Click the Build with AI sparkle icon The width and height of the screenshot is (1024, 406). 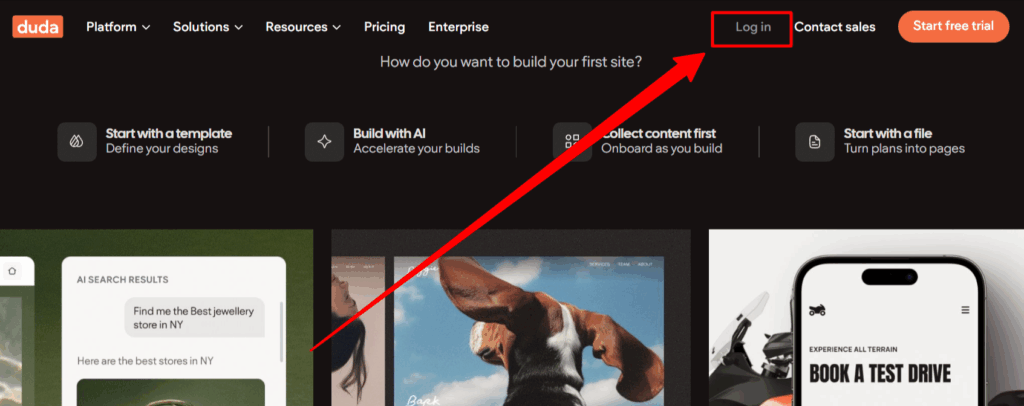coord(324,142)
